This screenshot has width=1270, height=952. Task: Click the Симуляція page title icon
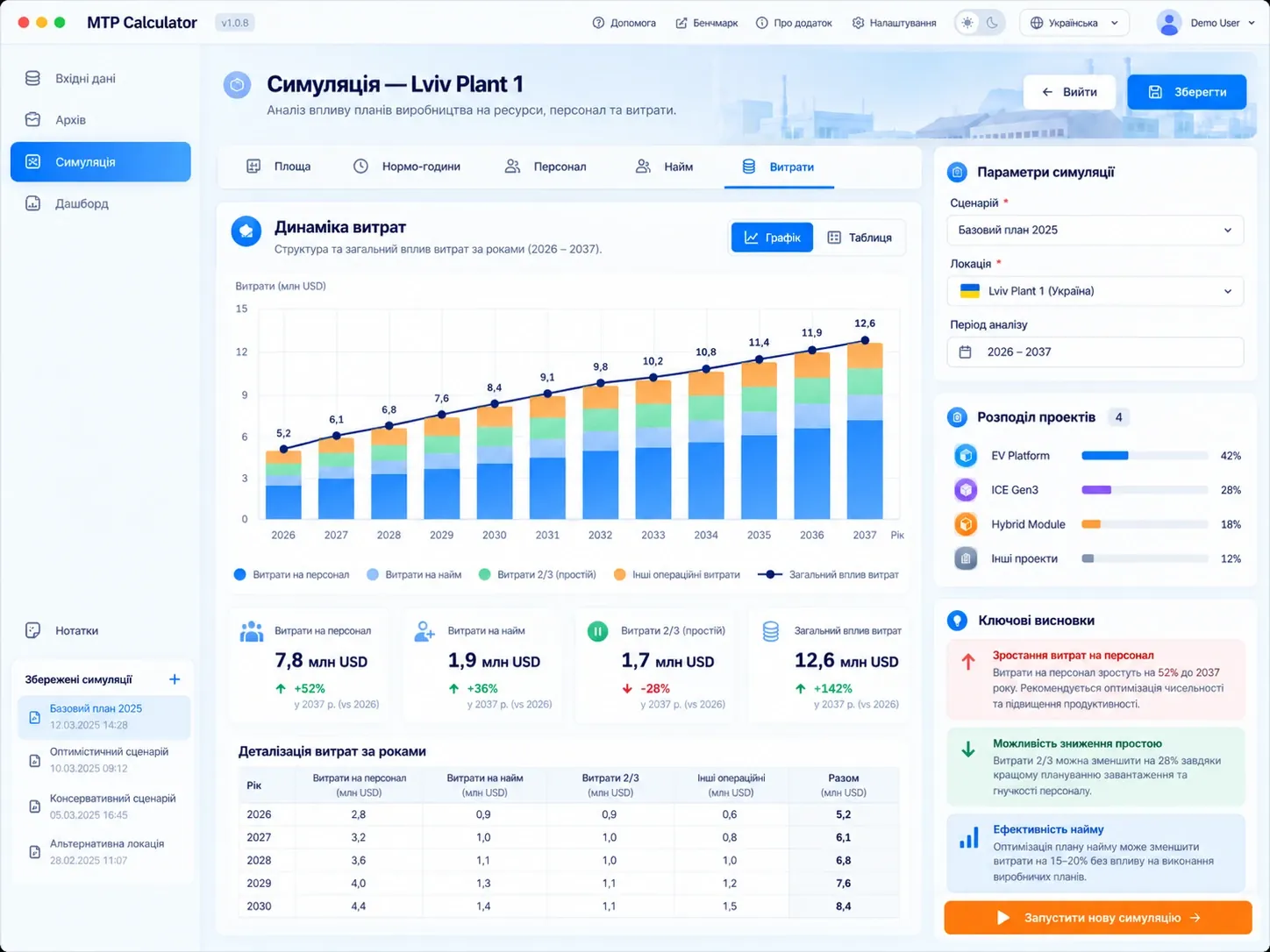[237, 85]
